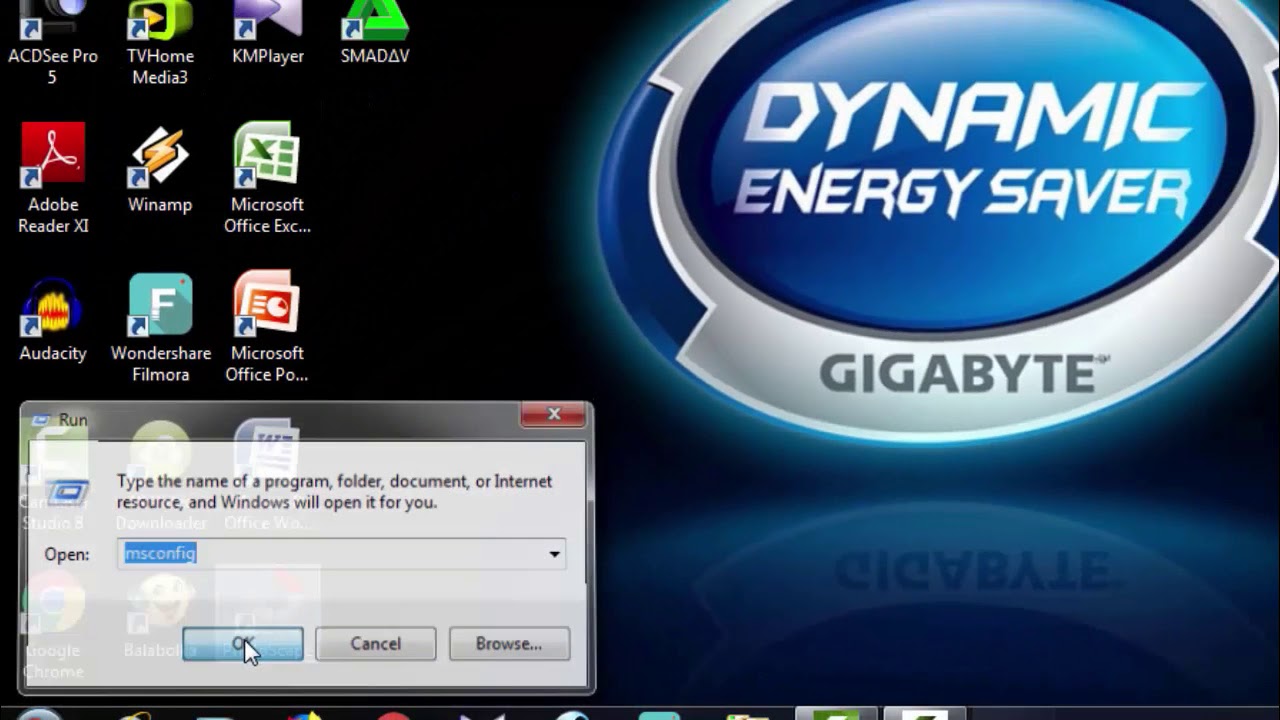Click the Microsoft Office PowerPoint shortcut
The image size is (1280, 720).
[x=267, y=328]
